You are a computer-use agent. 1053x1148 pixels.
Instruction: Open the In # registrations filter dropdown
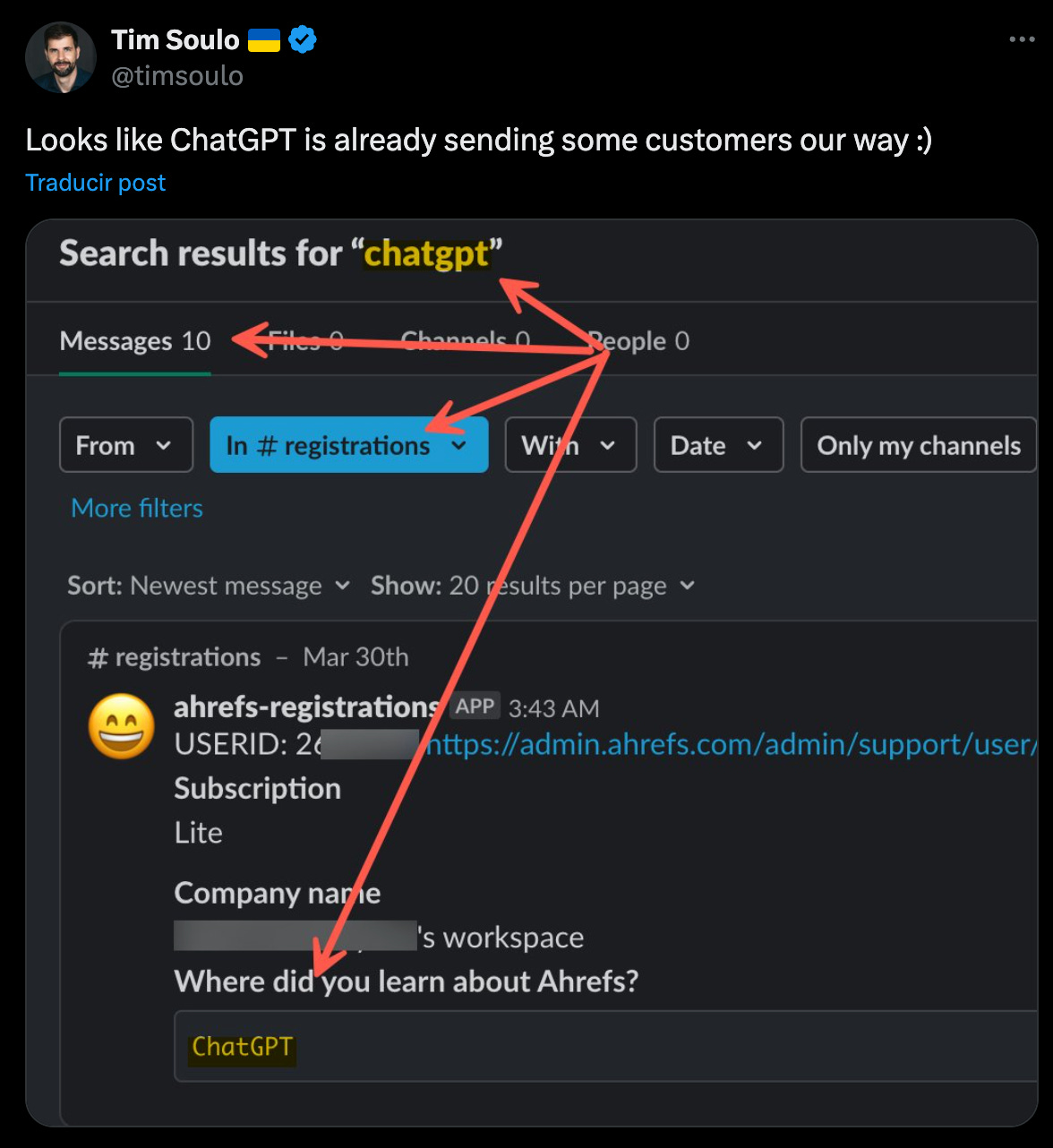coord(349,444)
